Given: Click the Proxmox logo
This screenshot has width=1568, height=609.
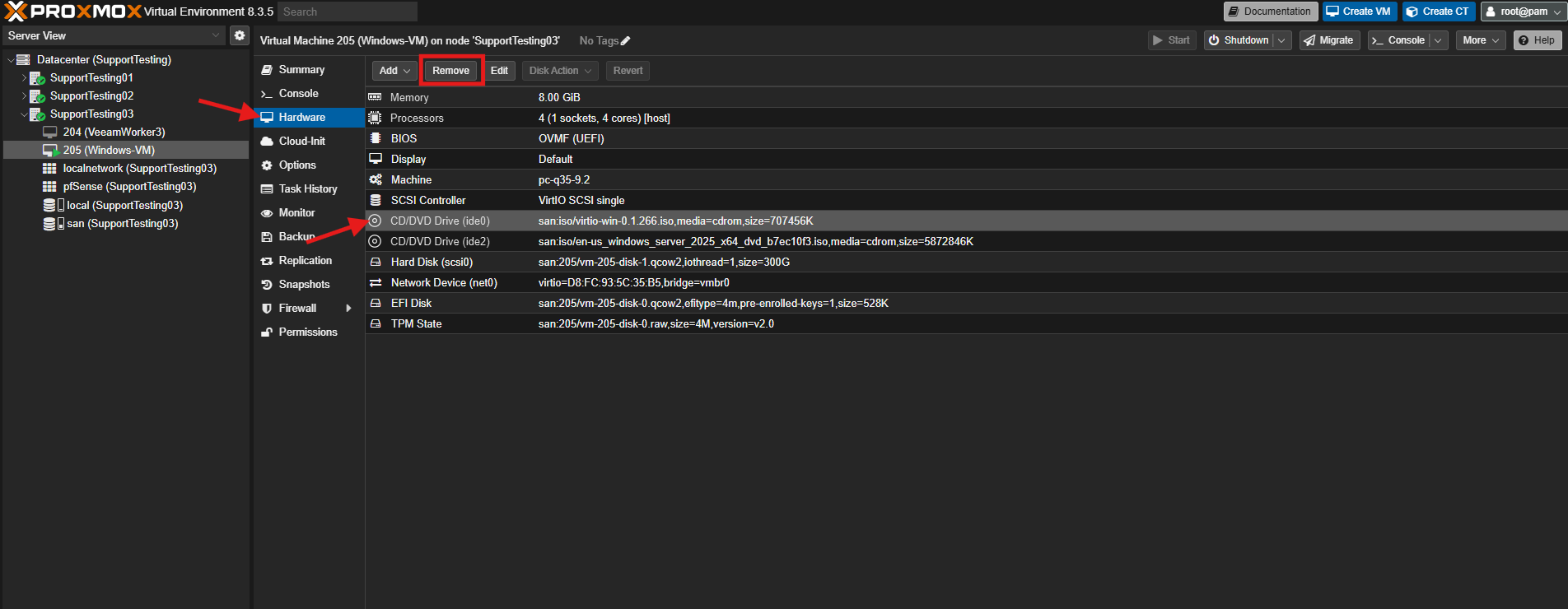Looking at the screenshot, I should (x=73, y=12).
